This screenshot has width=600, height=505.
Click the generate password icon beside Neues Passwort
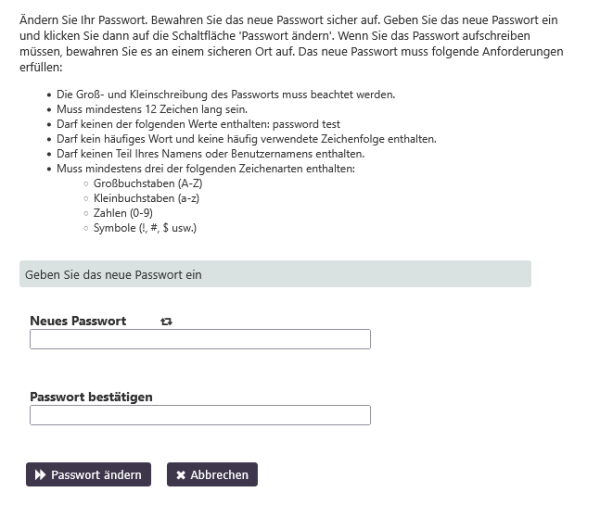tap(166, 322)
